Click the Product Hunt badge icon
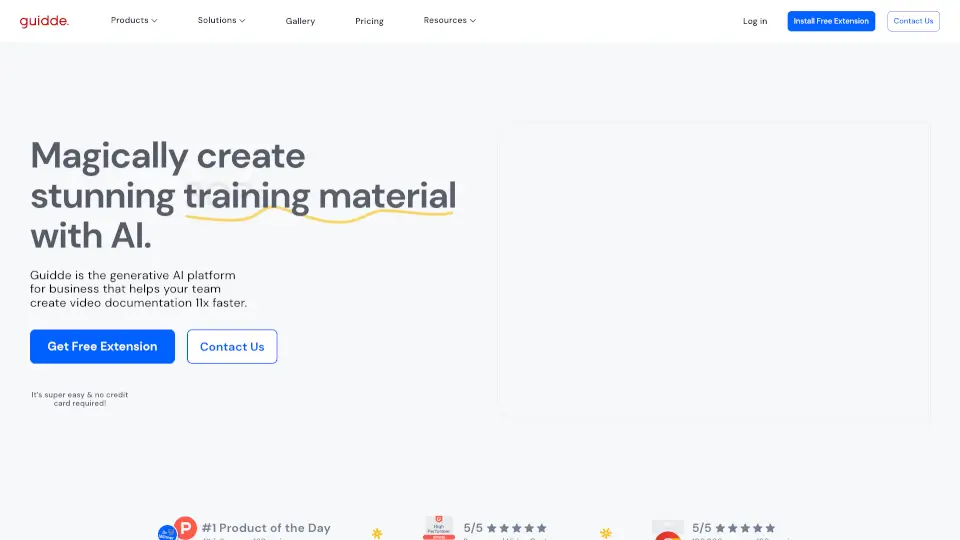 pos(185,528)
